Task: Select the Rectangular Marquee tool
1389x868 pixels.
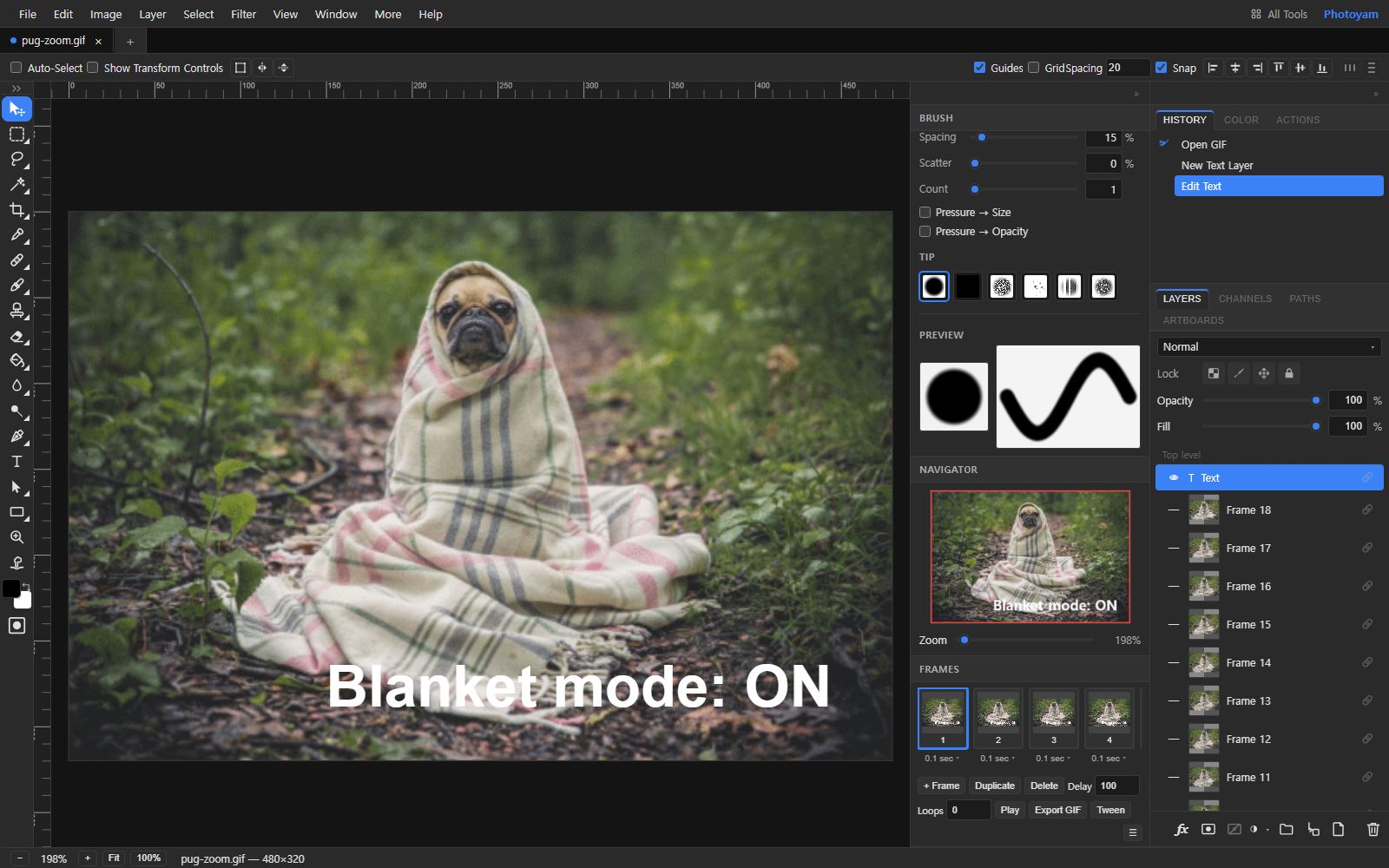Action: 16,135
